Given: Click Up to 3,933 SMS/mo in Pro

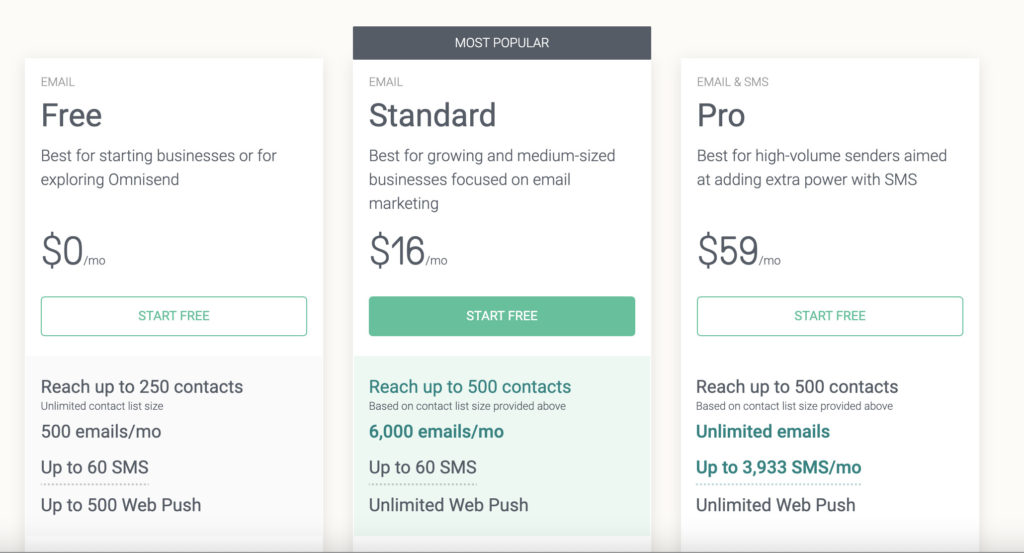Looking at the screenshot, I should point(778,467).
